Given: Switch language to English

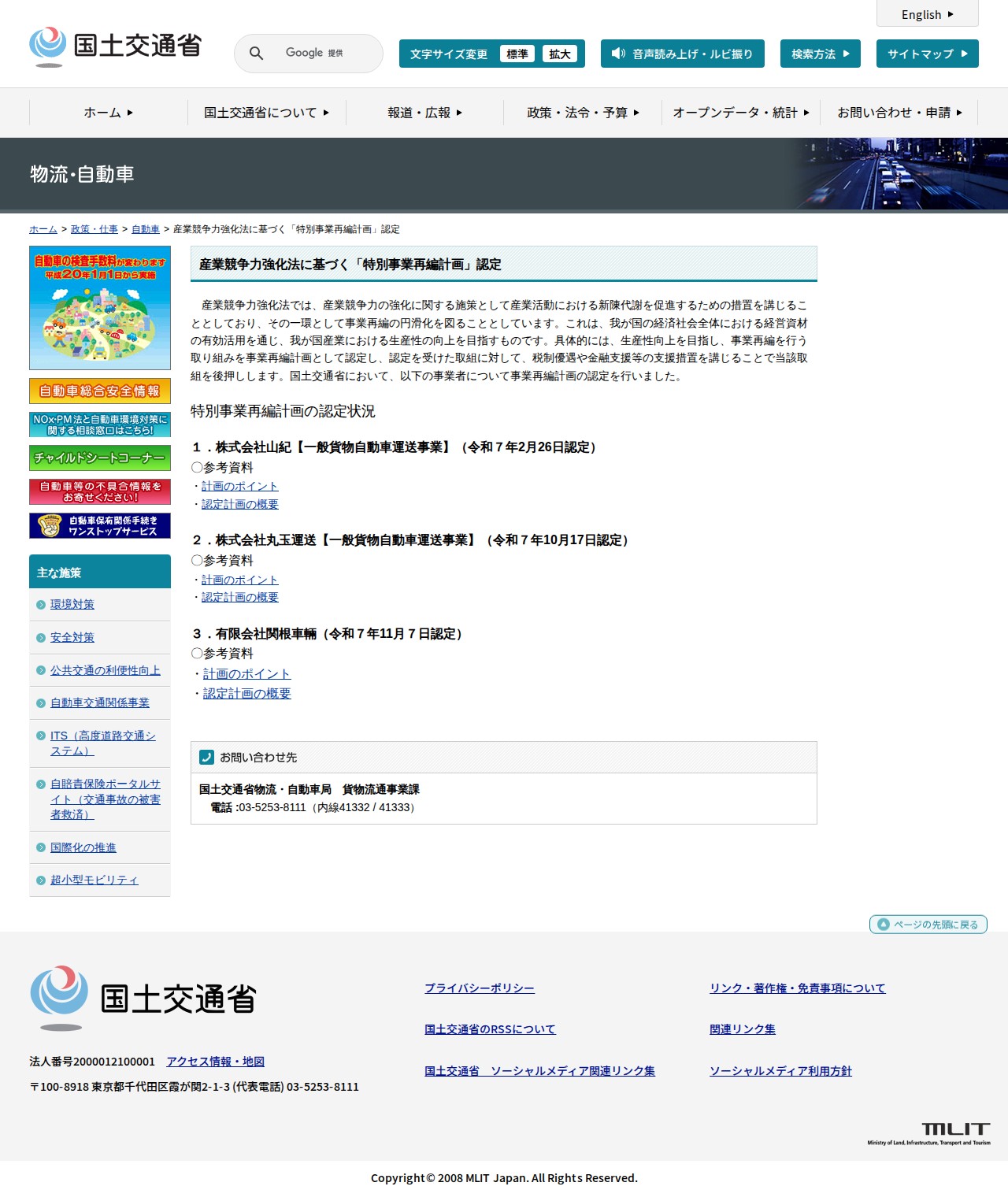Looking at the screenshot, I should click(928, 14).
